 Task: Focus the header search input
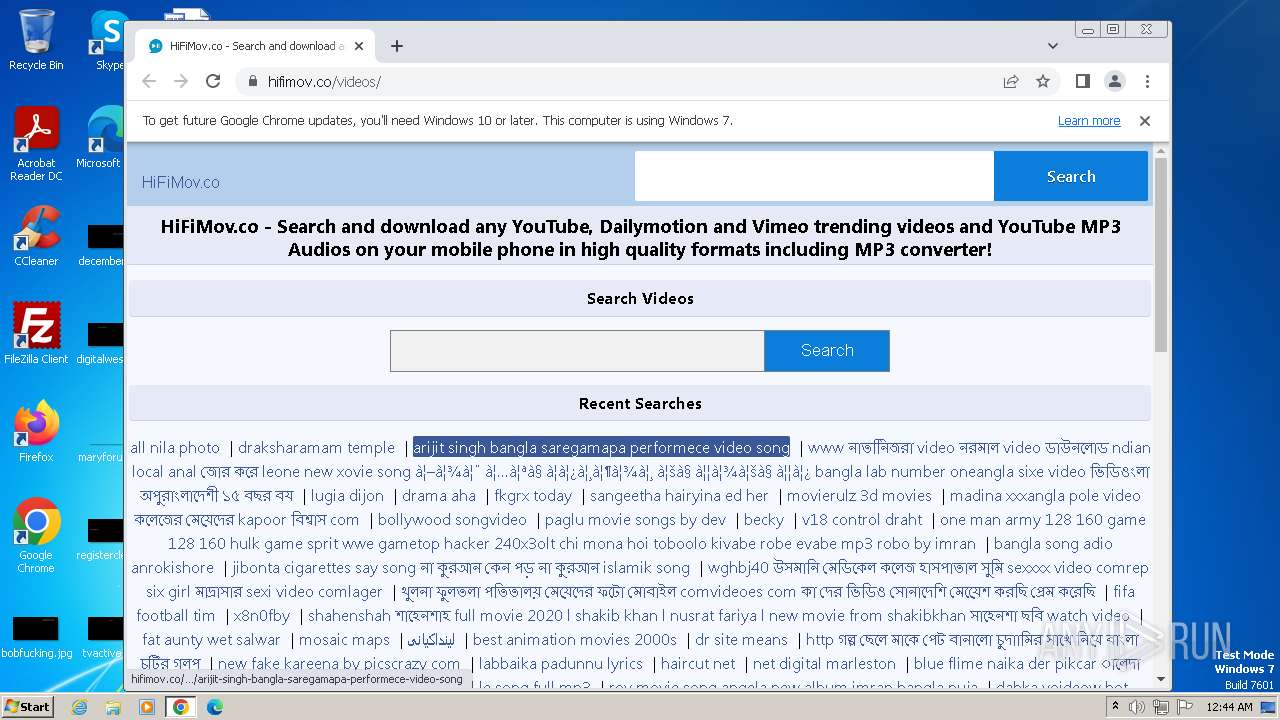coord(814,176)
